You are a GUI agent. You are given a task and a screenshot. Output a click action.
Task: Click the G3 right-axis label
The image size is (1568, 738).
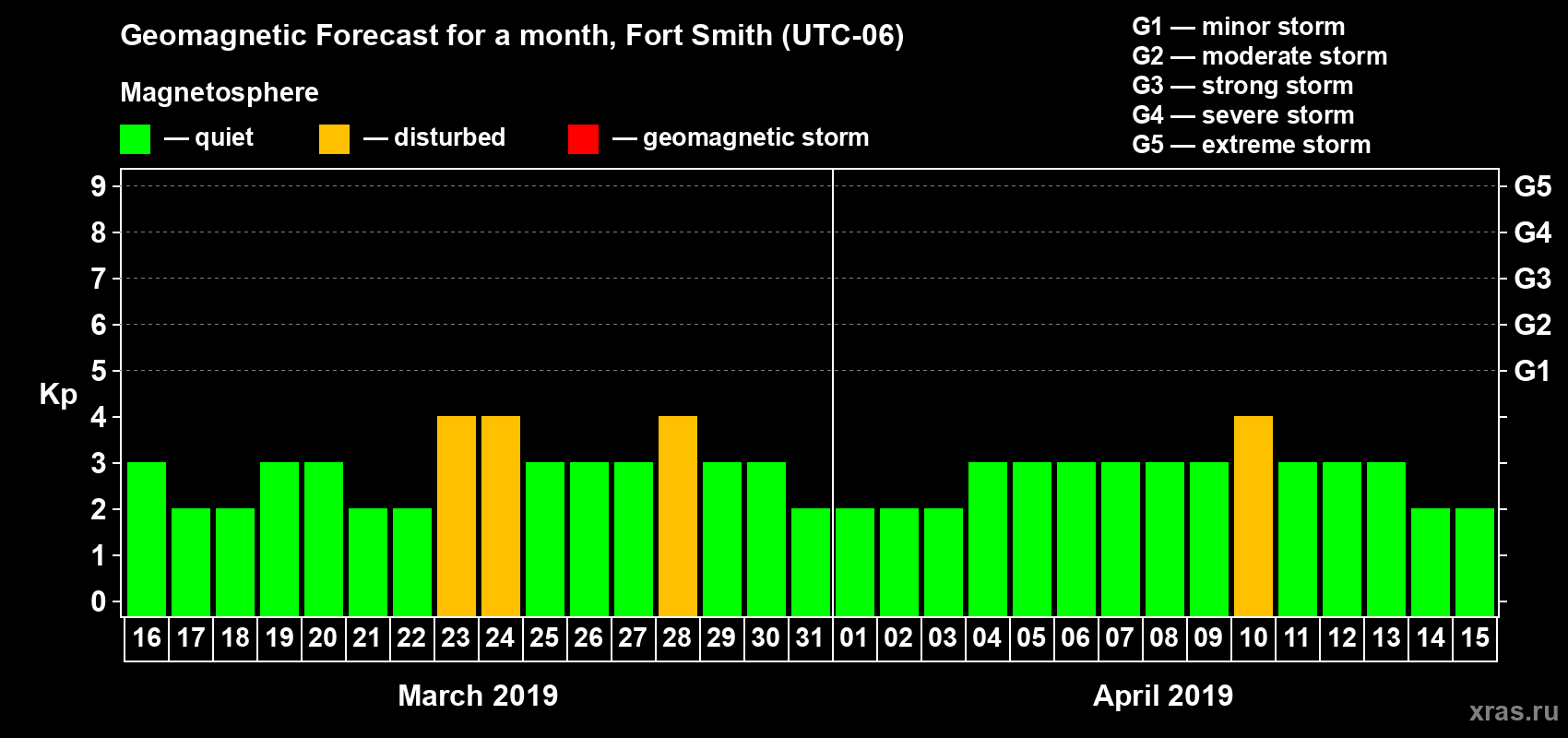click(1533, 279)
